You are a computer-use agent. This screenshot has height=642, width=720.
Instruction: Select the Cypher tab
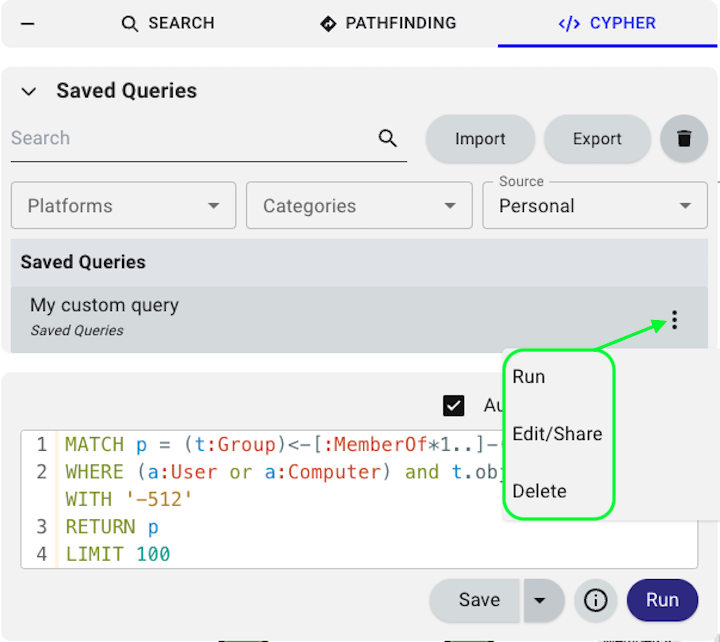click(x=607, y=23)
